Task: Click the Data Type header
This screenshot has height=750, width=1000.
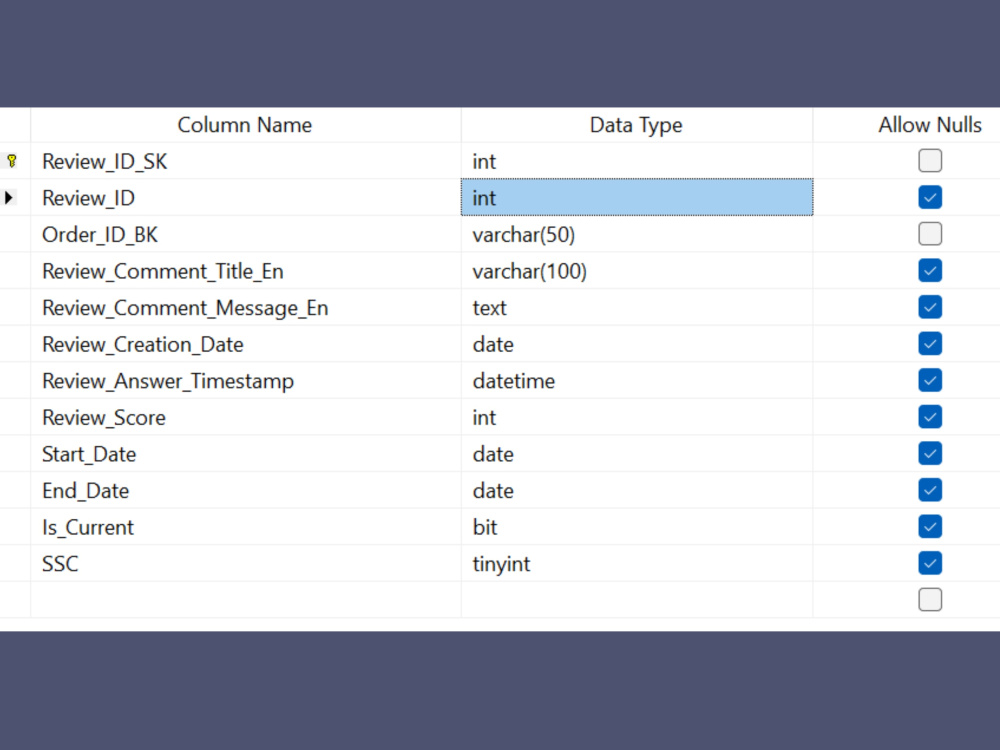Action: (637, 125)
